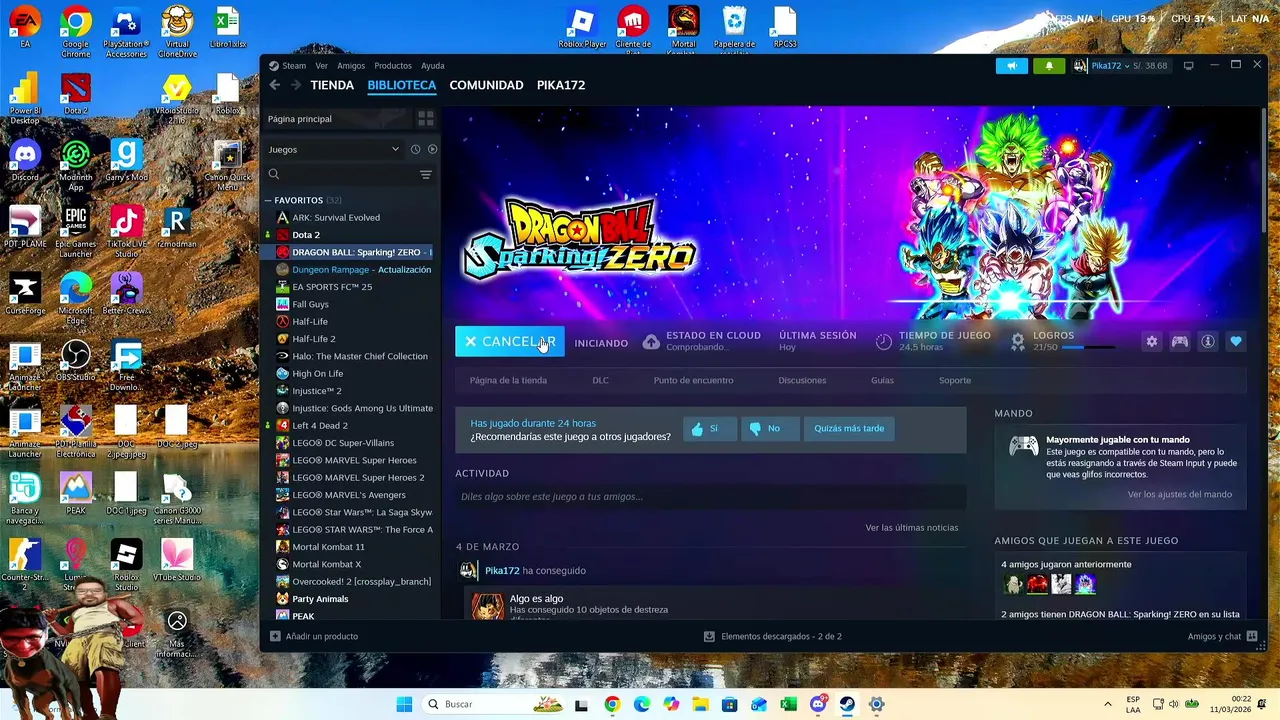
Task: Show game information (i) icon
Action: click(1208, 342)
